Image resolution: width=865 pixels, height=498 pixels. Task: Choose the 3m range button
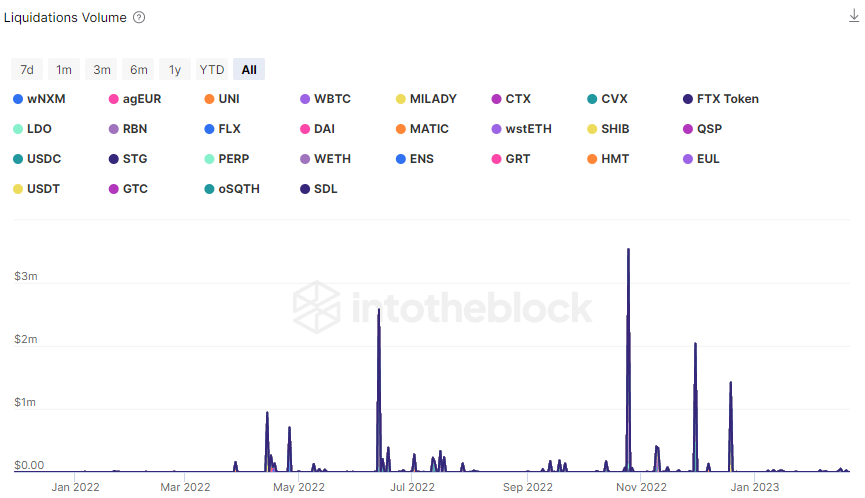pyautogui.click(x=102, y=69)
